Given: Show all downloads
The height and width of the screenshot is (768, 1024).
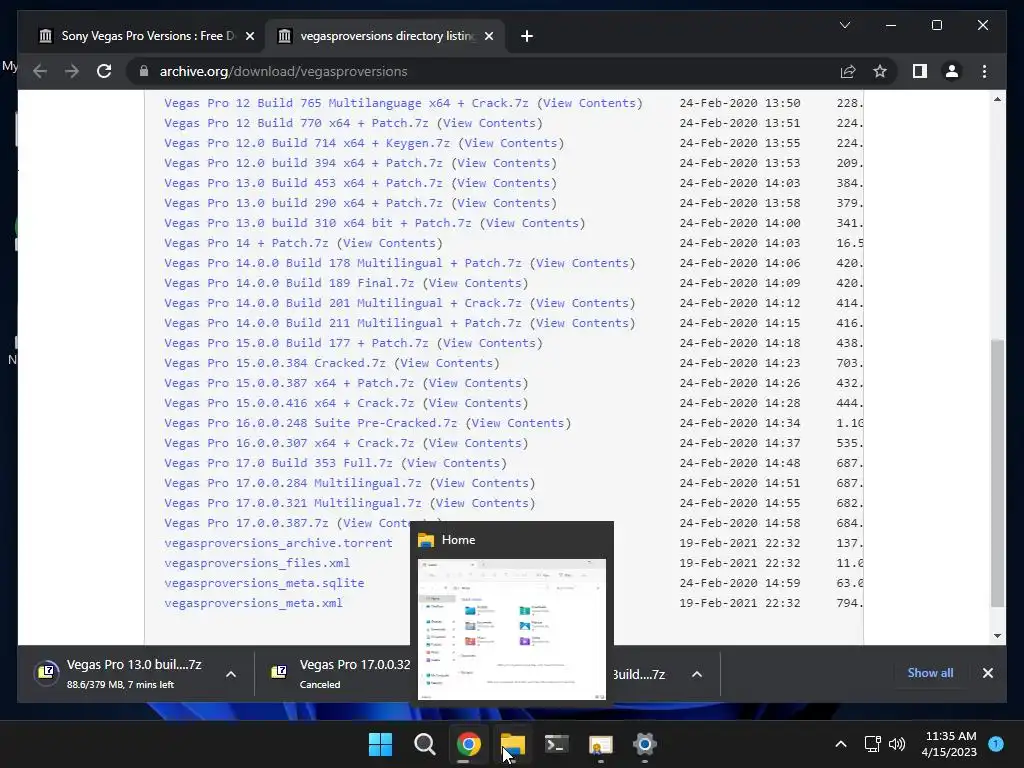Looking at the screenshot, I should coord(930,673).
